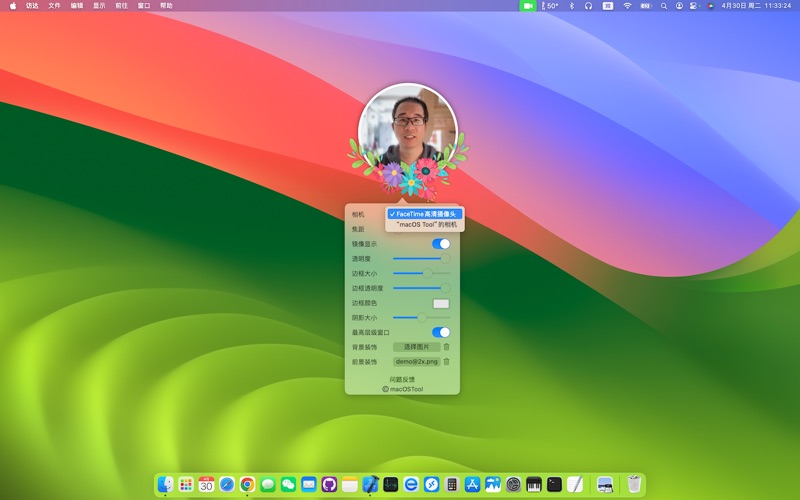Open the 边框颜色 color swatch
The width and height of the screenshot is (800, 500).
(x=441, y=303)
